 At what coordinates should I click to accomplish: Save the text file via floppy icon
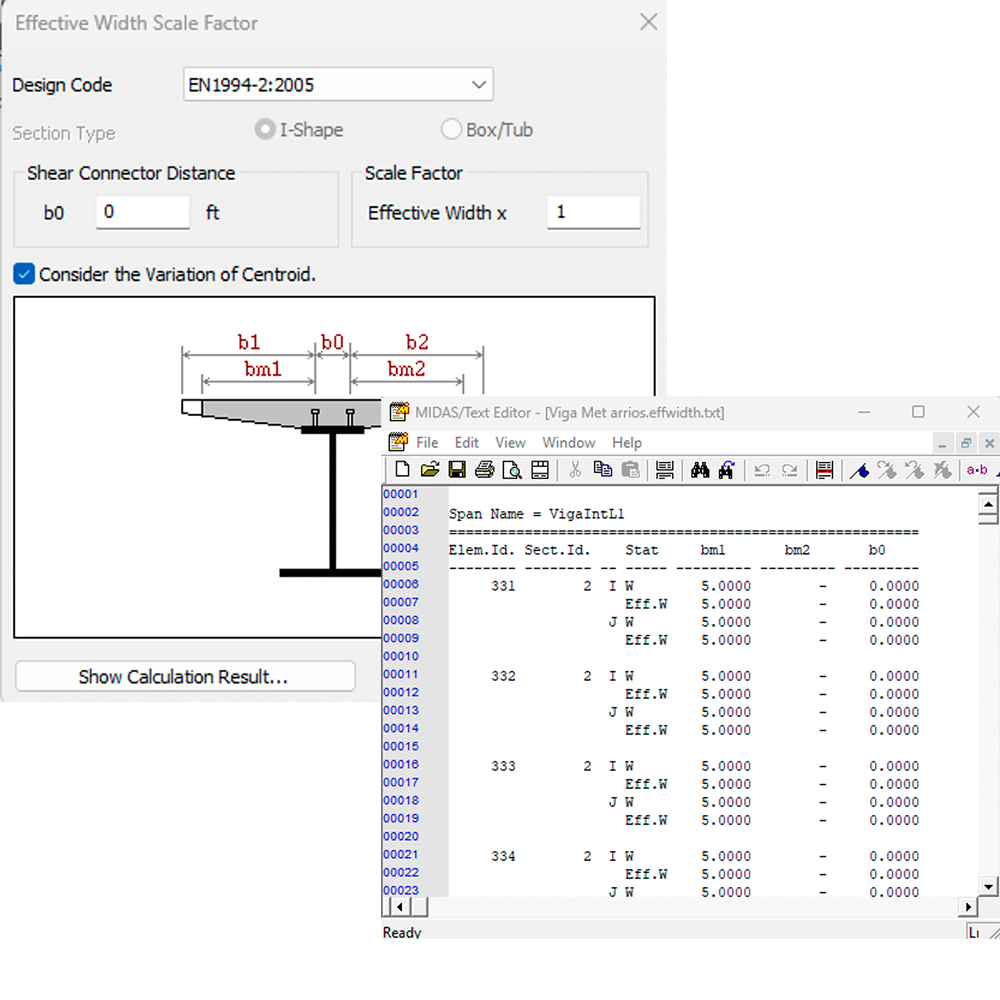coord(457,470)
